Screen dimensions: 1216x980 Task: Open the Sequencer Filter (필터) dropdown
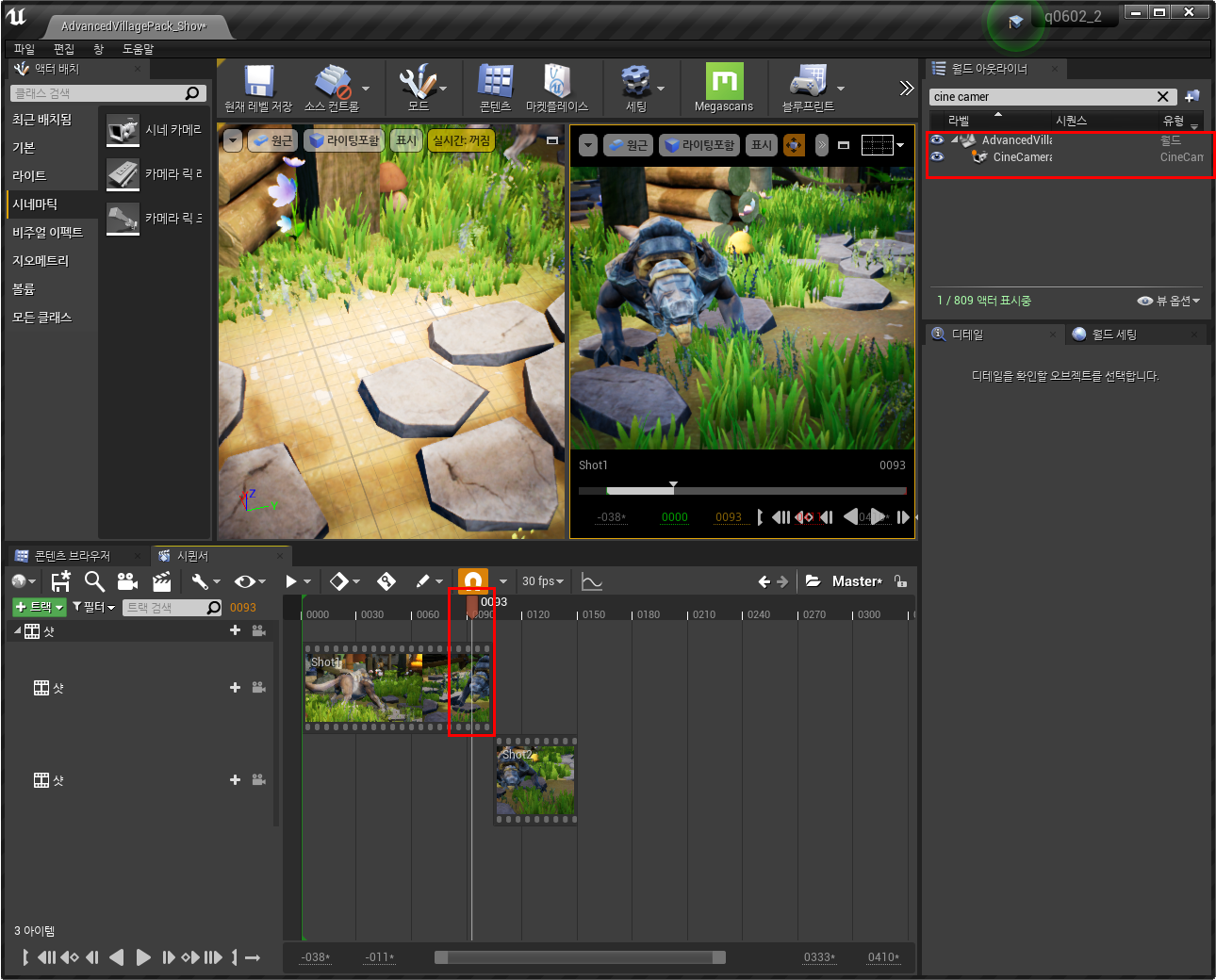(x=93, y=607)
